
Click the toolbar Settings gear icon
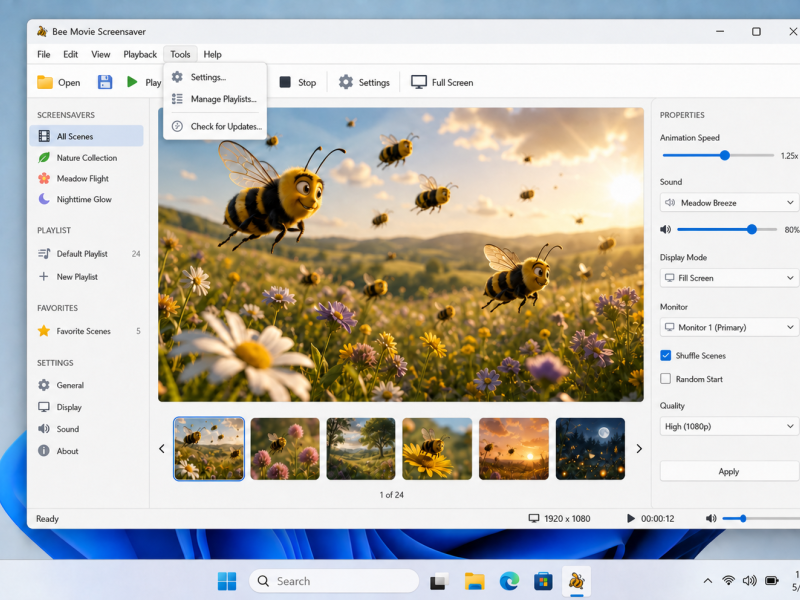click(346, 82)
